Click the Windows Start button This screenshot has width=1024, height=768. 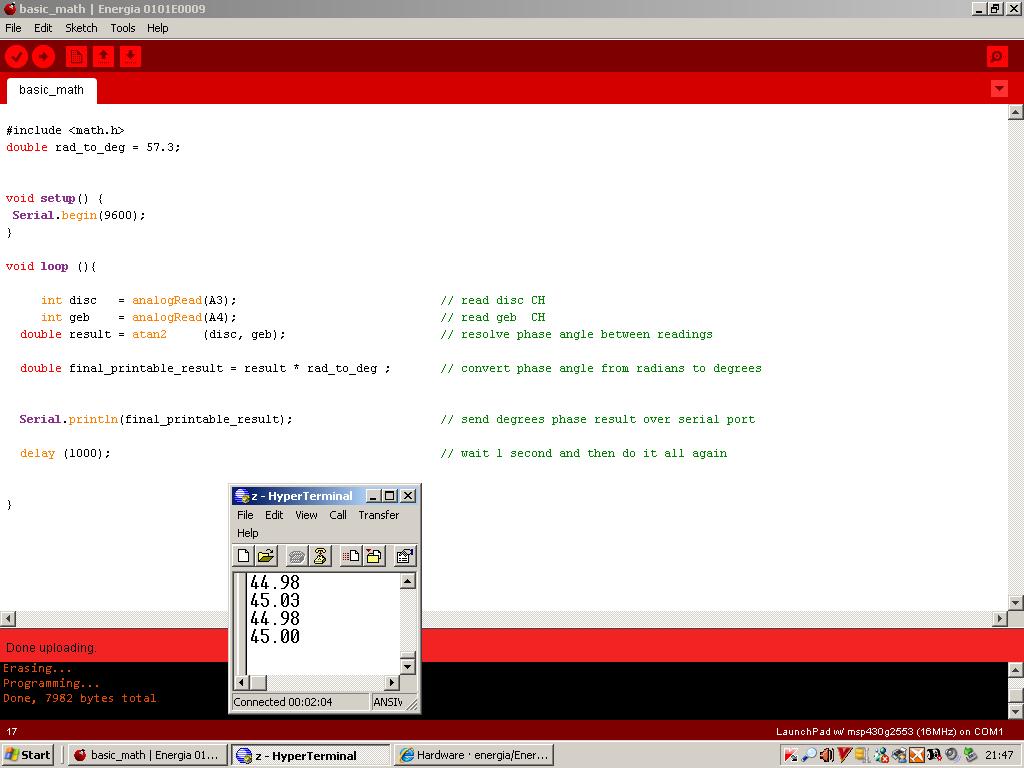pyautogui.click(x=28, y=755)
